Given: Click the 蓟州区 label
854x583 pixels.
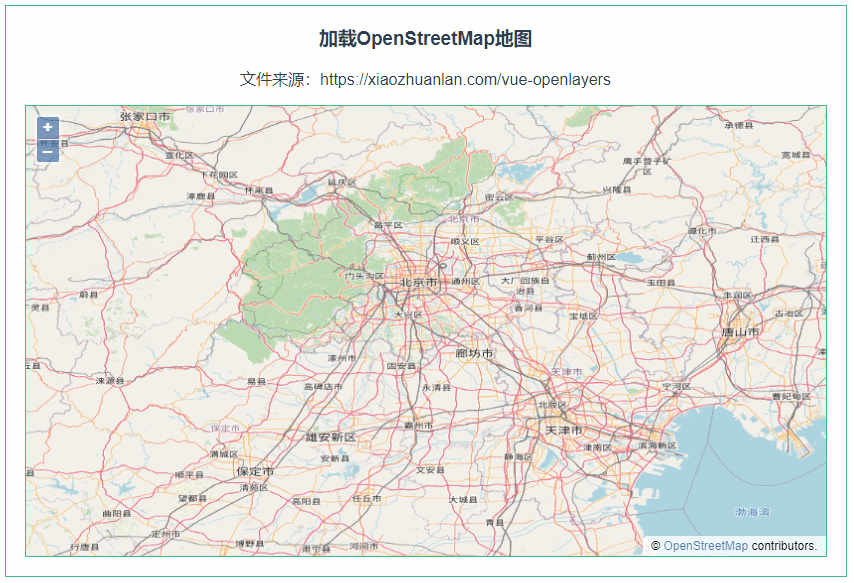Looking at the screenshot, I should click(601, 256).
